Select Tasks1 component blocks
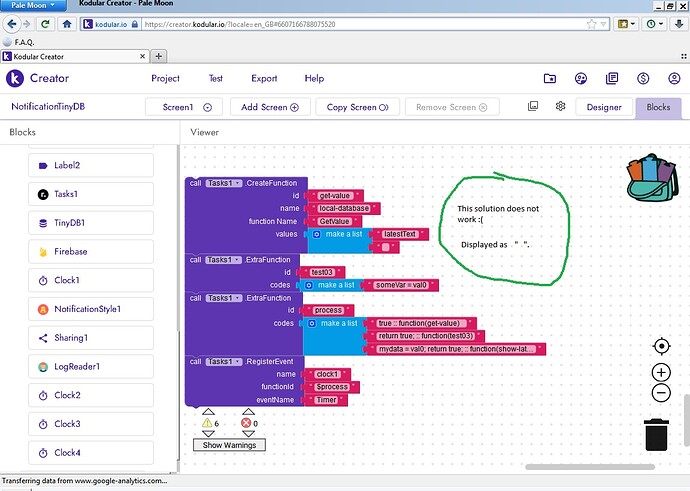The image size is (690, 491). pos(91,194)
